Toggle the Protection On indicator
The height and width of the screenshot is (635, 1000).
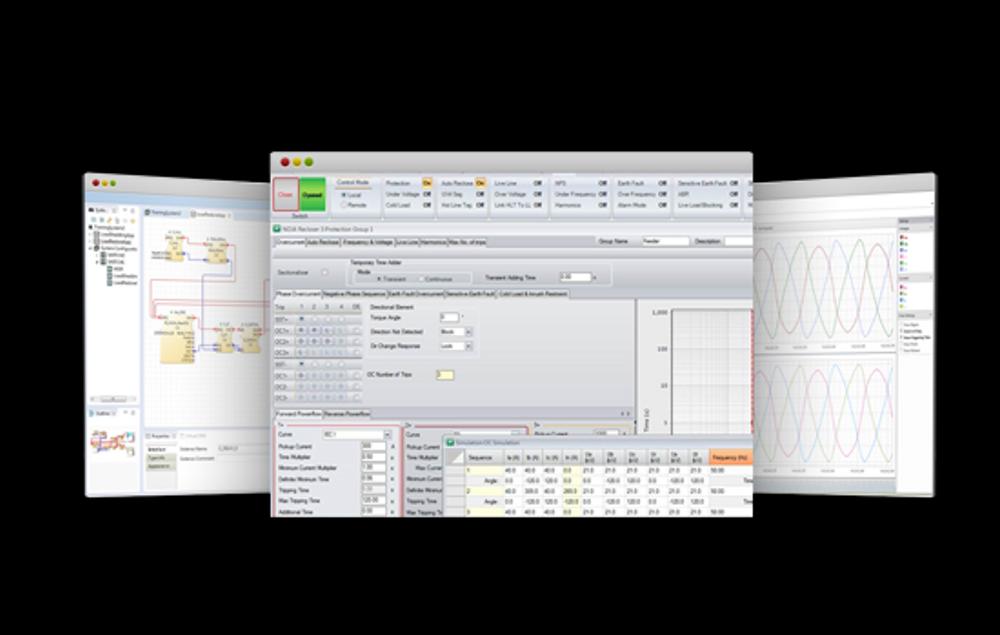point(427,183)
